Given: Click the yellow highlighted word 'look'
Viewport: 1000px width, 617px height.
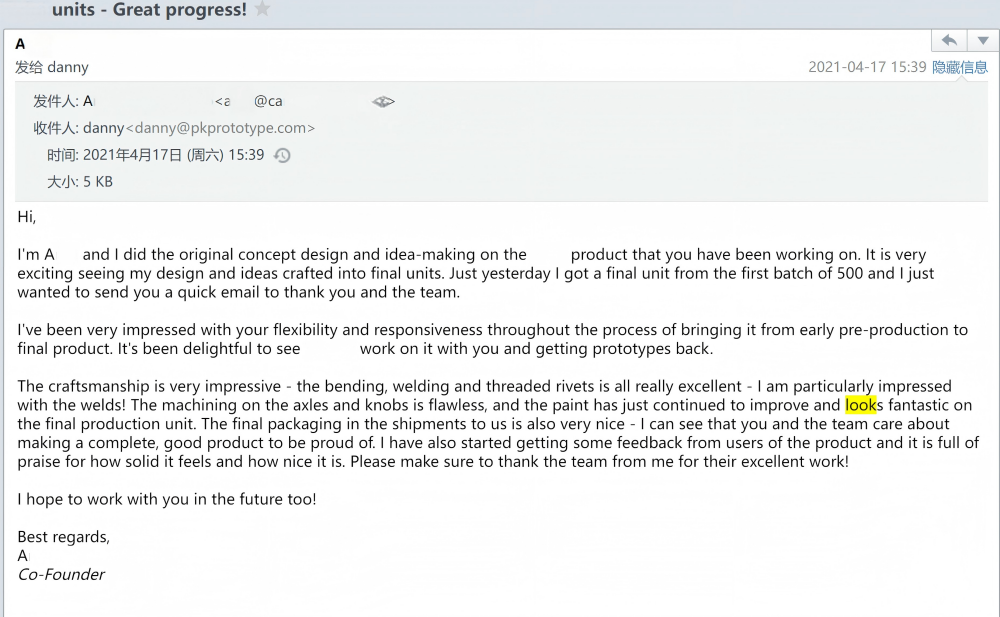Looking at the screenshot, I should click(x=860, y=405).
